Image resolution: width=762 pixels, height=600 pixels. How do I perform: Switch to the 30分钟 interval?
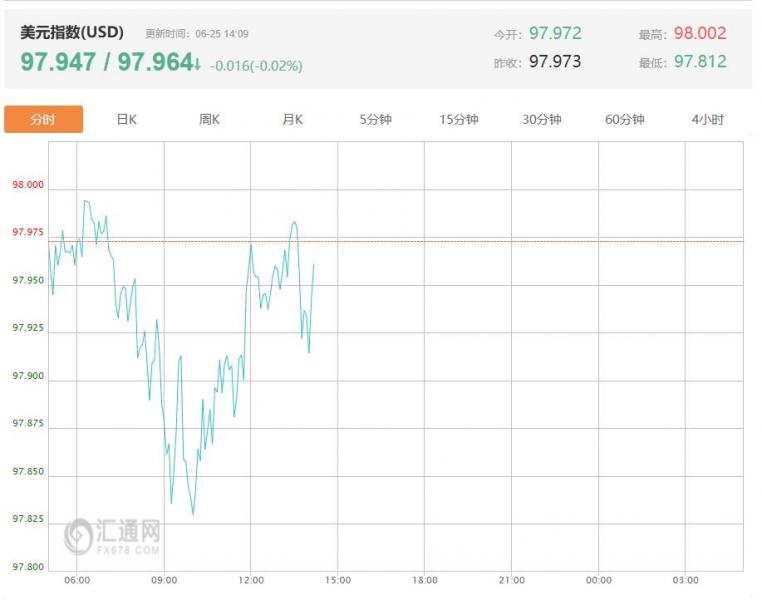click(541, 120)
